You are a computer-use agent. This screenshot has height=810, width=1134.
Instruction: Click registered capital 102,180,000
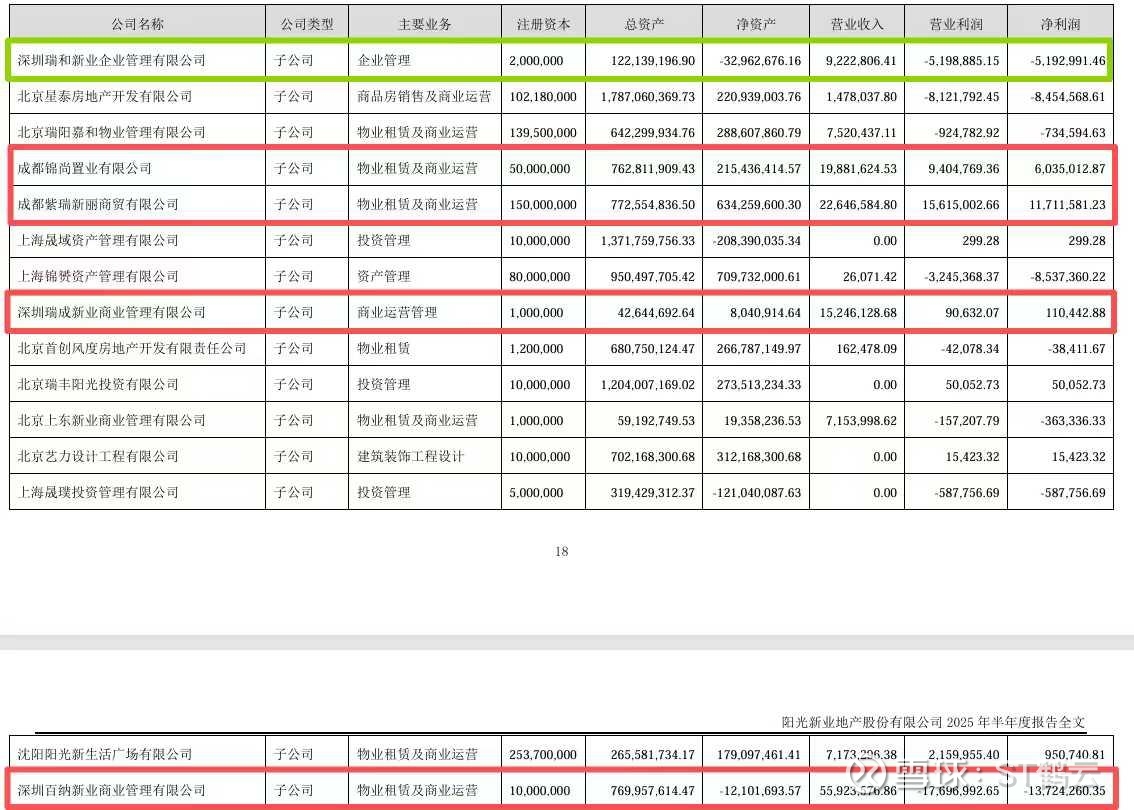coord(543,97)
